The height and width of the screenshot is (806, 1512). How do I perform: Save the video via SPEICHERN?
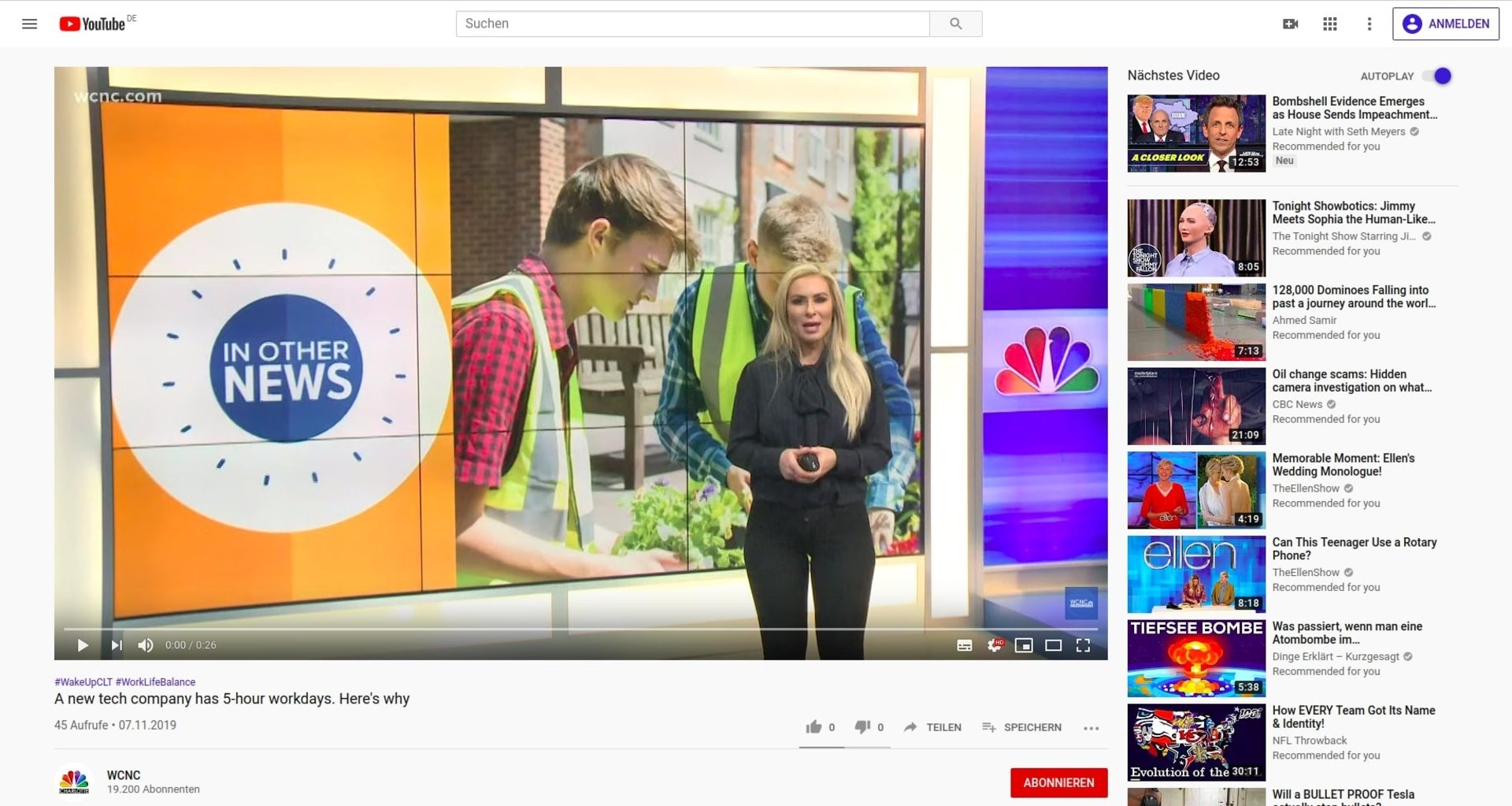1021,727
